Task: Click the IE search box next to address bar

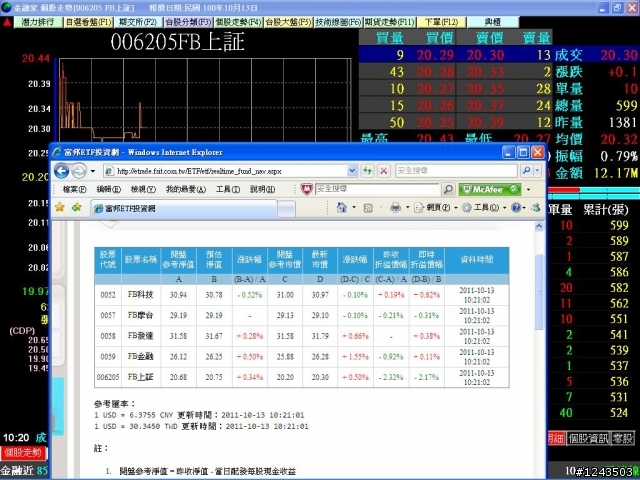Action: [x=456, y=171]
